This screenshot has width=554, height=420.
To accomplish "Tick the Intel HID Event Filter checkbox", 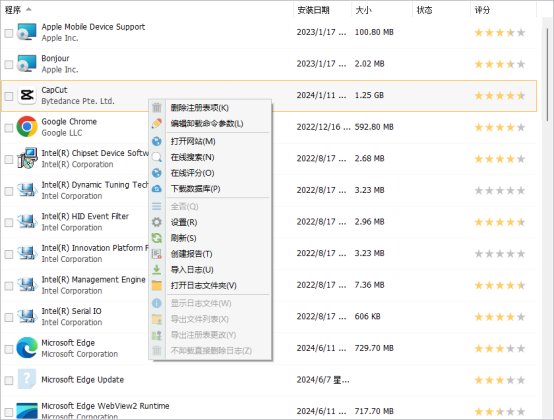I will pos(9,223).
